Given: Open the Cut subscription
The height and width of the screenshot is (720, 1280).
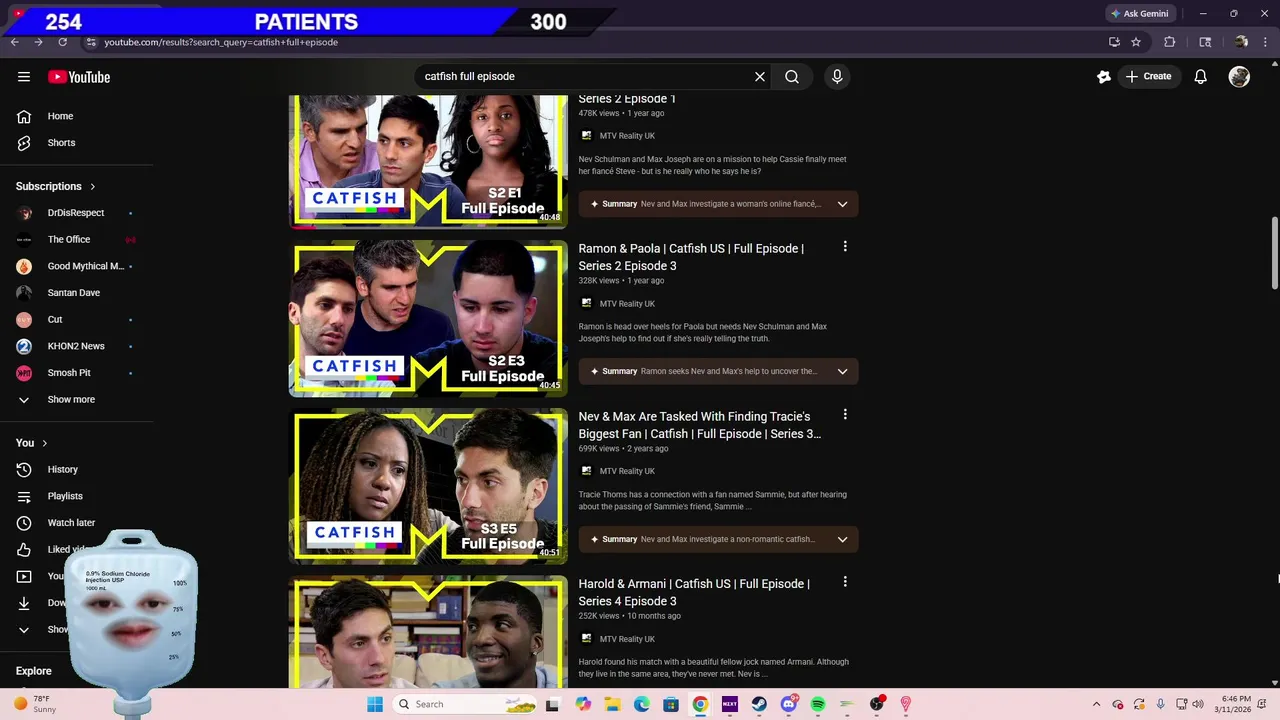Looking at the screenshot, I should click(x=76, y=319).
